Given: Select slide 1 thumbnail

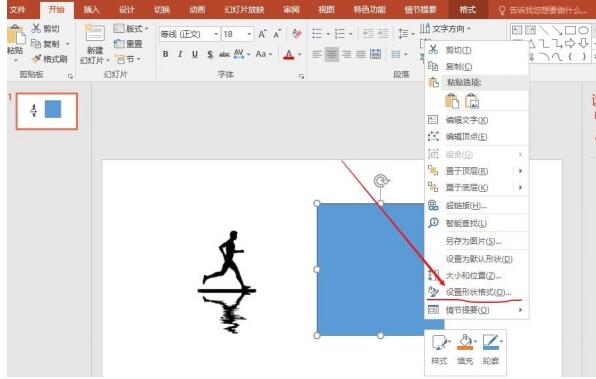Looking at the screenshot, I should coord(47,111).
